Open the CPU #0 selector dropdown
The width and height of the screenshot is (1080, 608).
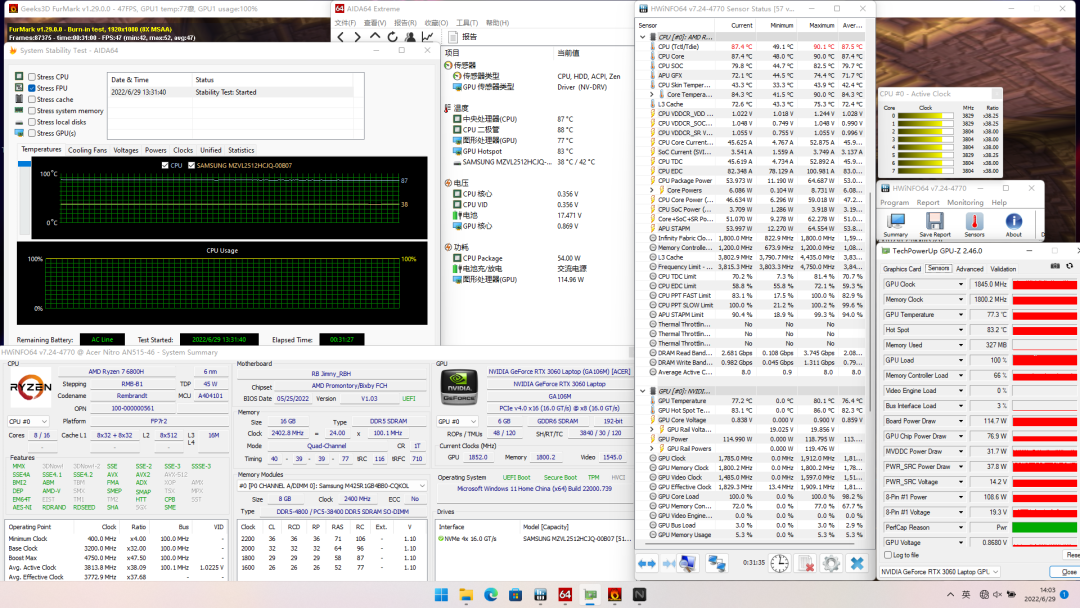(29, 421)
